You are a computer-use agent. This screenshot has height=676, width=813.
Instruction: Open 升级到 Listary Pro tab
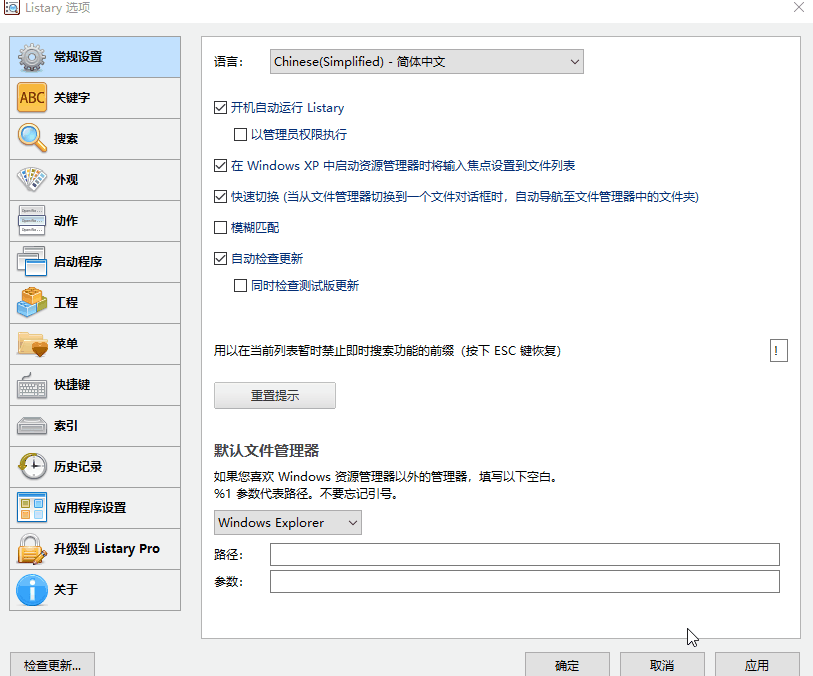(95, 548)
